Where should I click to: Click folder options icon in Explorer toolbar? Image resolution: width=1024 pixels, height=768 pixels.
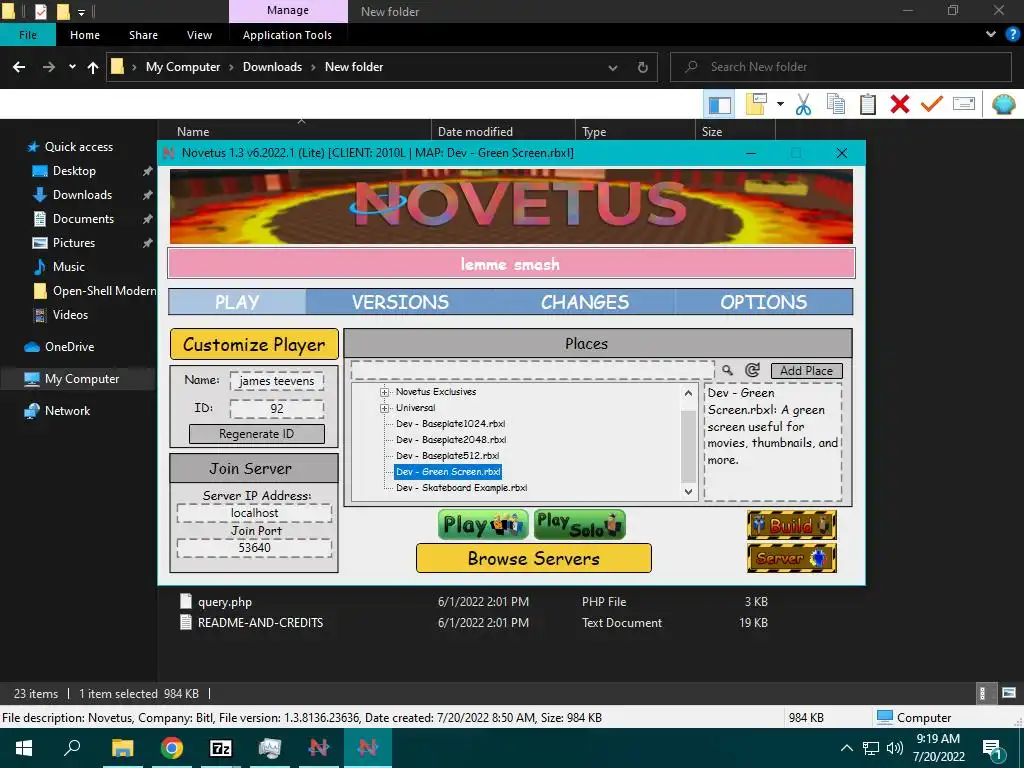[x=756, y=104]
